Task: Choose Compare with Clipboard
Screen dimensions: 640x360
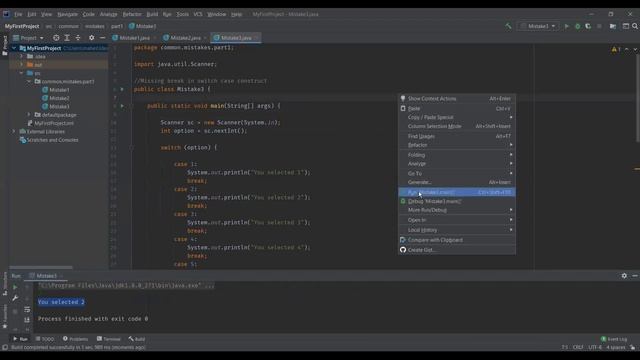Action: pyautogui.click(x=457, y=240)
